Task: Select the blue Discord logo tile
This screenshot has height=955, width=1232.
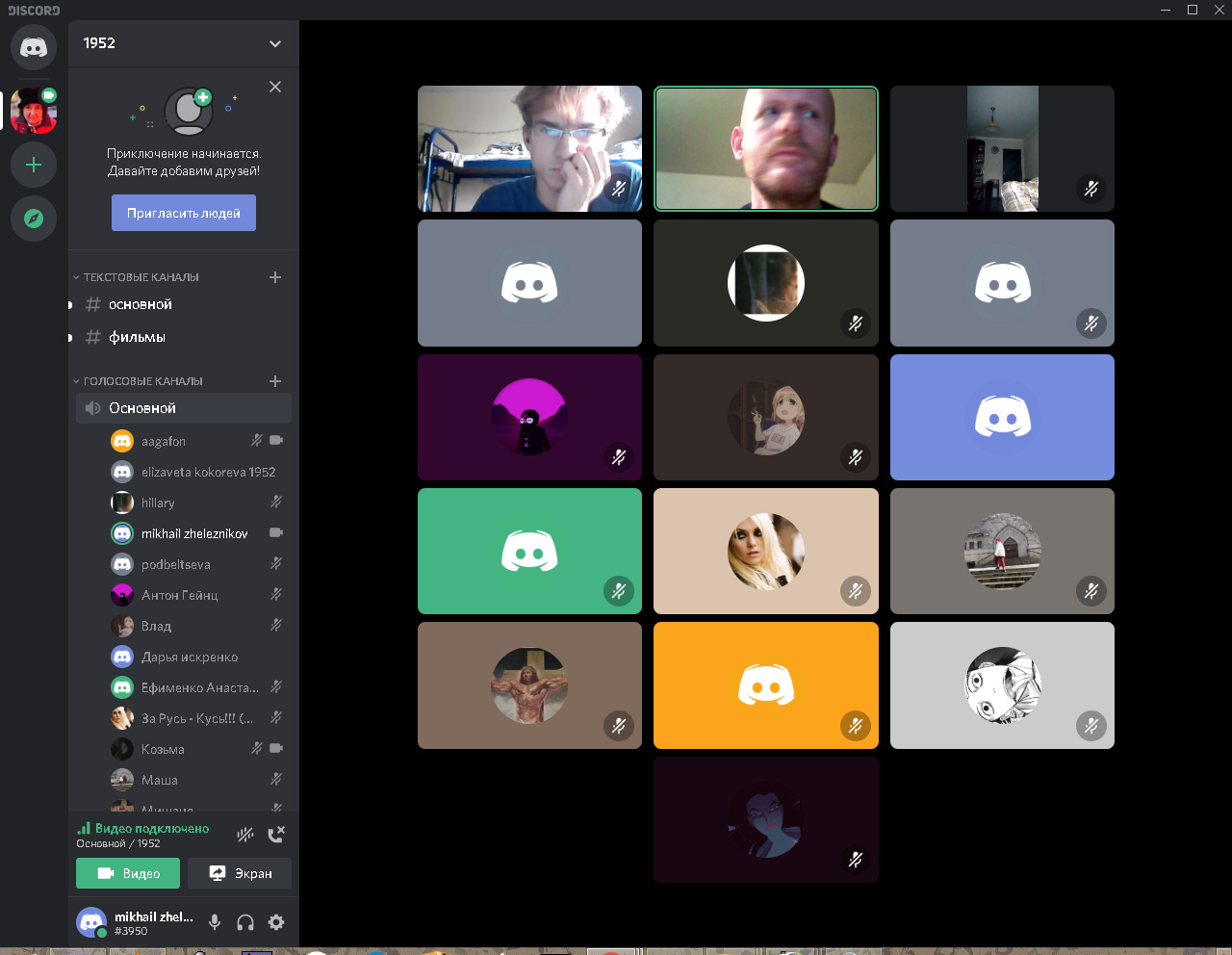Action: pos(1002,417)
